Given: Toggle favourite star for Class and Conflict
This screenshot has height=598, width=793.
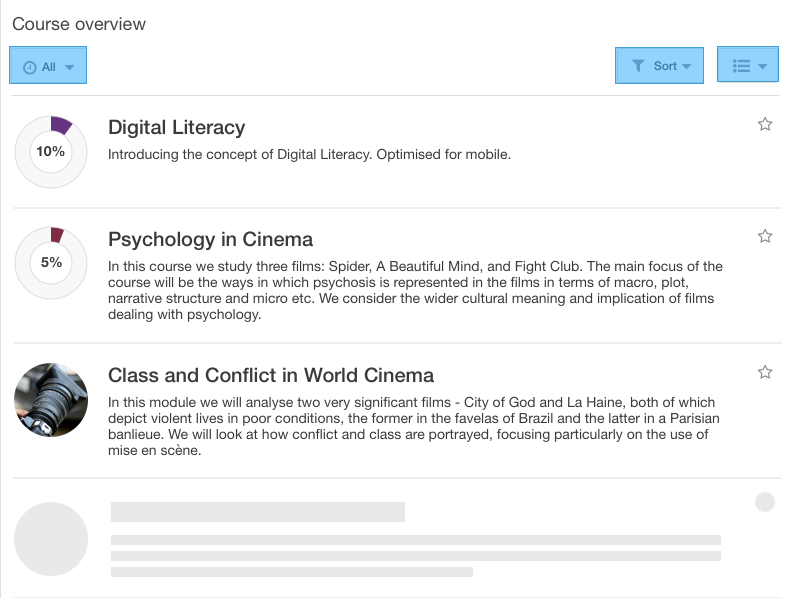Looking at the screenshot, I should pos(765,372).
